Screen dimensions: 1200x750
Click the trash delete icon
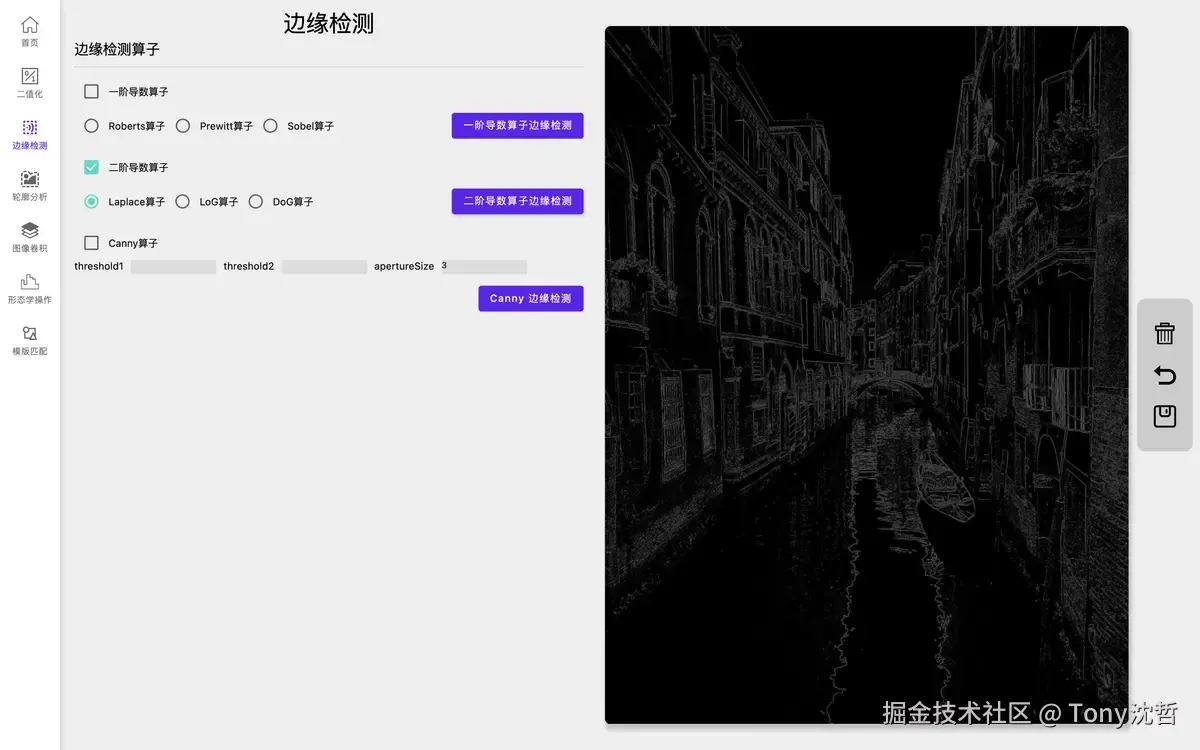[x=1164, y=334]
